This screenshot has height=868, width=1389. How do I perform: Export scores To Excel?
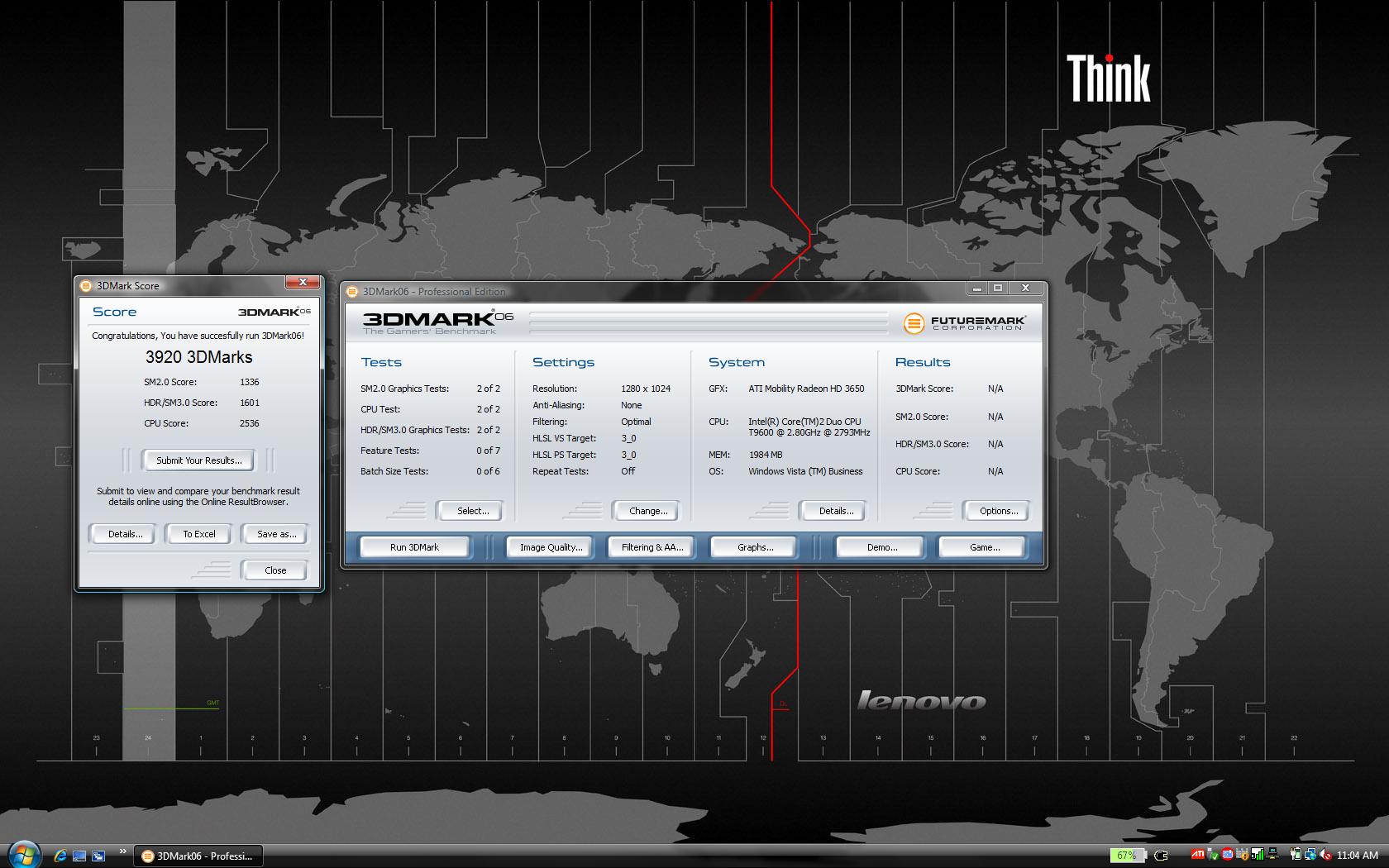198,534
